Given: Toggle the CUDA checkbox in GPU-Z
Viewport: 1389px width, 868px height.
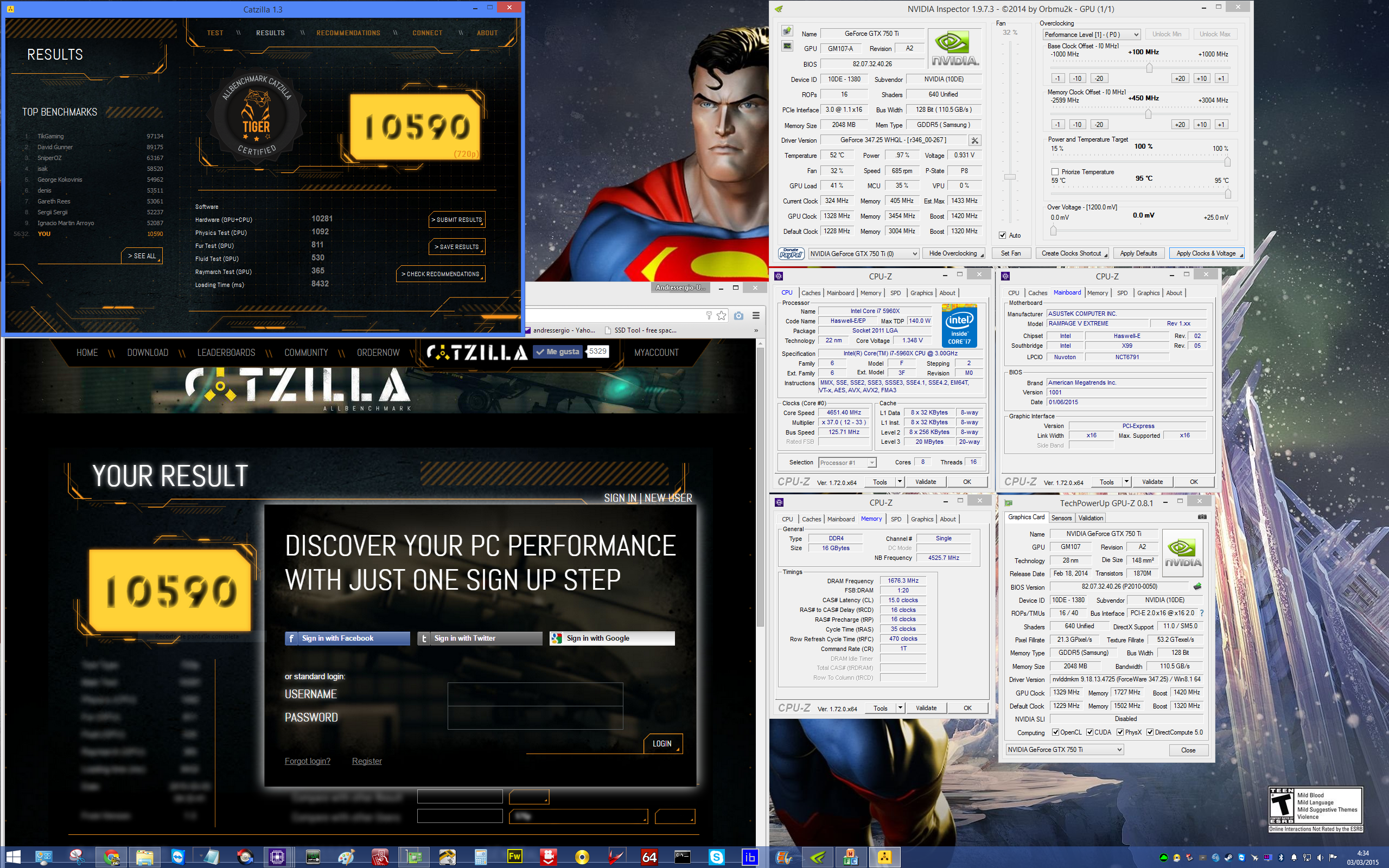Looking at the screenshot, I should (x=1089, y=732).
